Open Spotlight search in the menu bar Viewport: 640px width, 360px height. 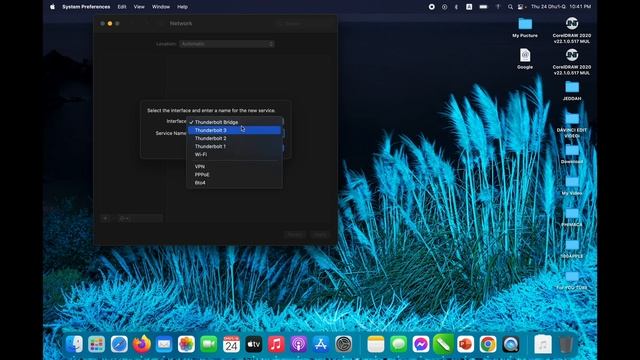pyautogui.click(x=510, y=7)
